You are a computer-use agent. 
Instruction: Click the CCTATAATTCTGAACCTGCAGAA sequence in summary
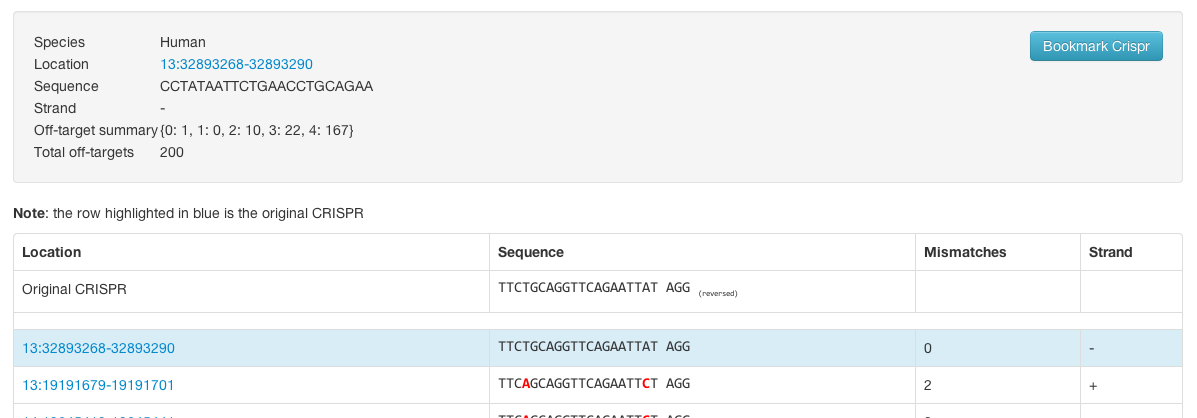coord(266,86)
